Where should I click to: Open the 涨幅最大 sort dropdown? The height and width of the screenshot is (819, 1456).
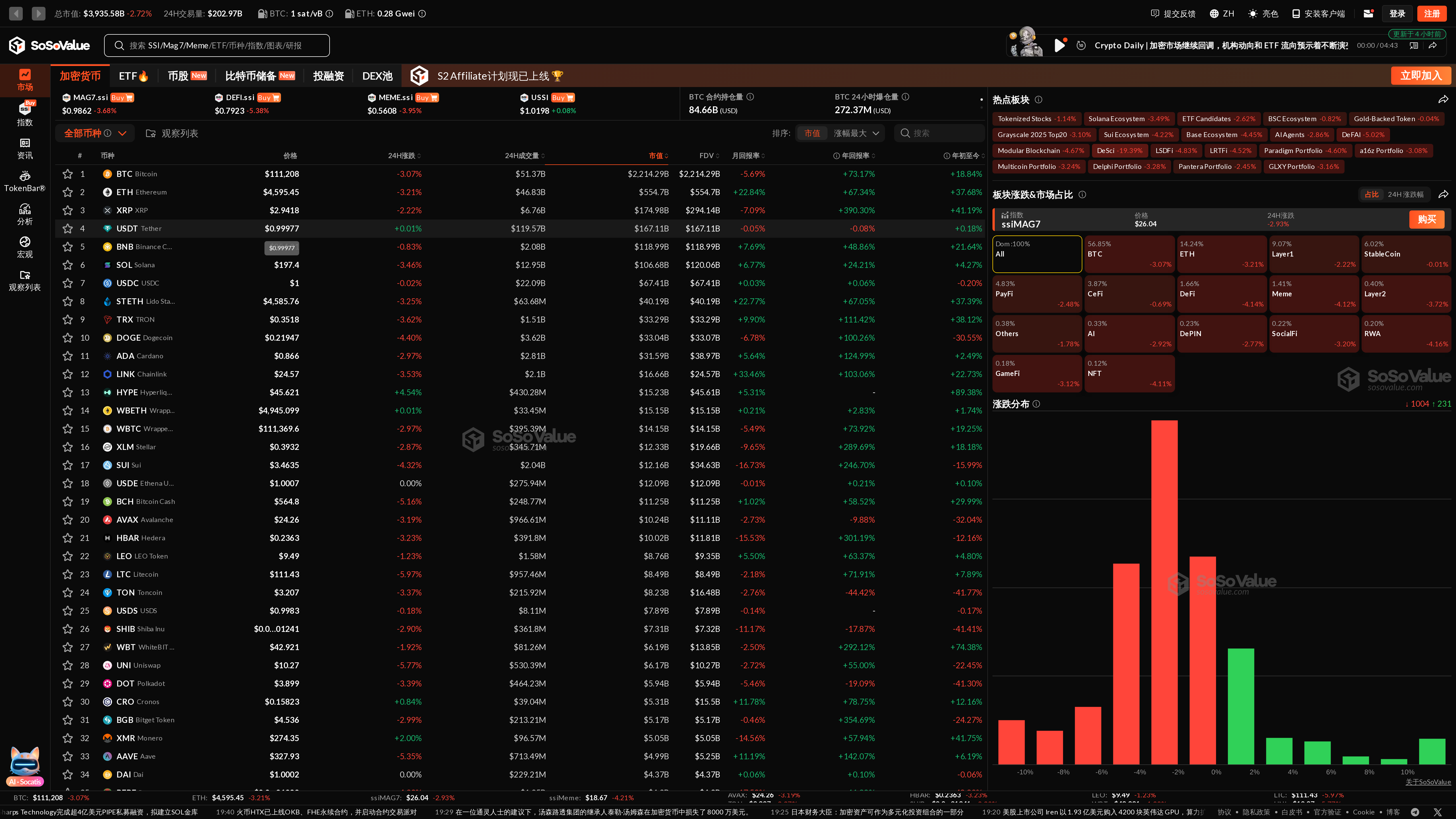pyautogui.click(x=856, y=133)
